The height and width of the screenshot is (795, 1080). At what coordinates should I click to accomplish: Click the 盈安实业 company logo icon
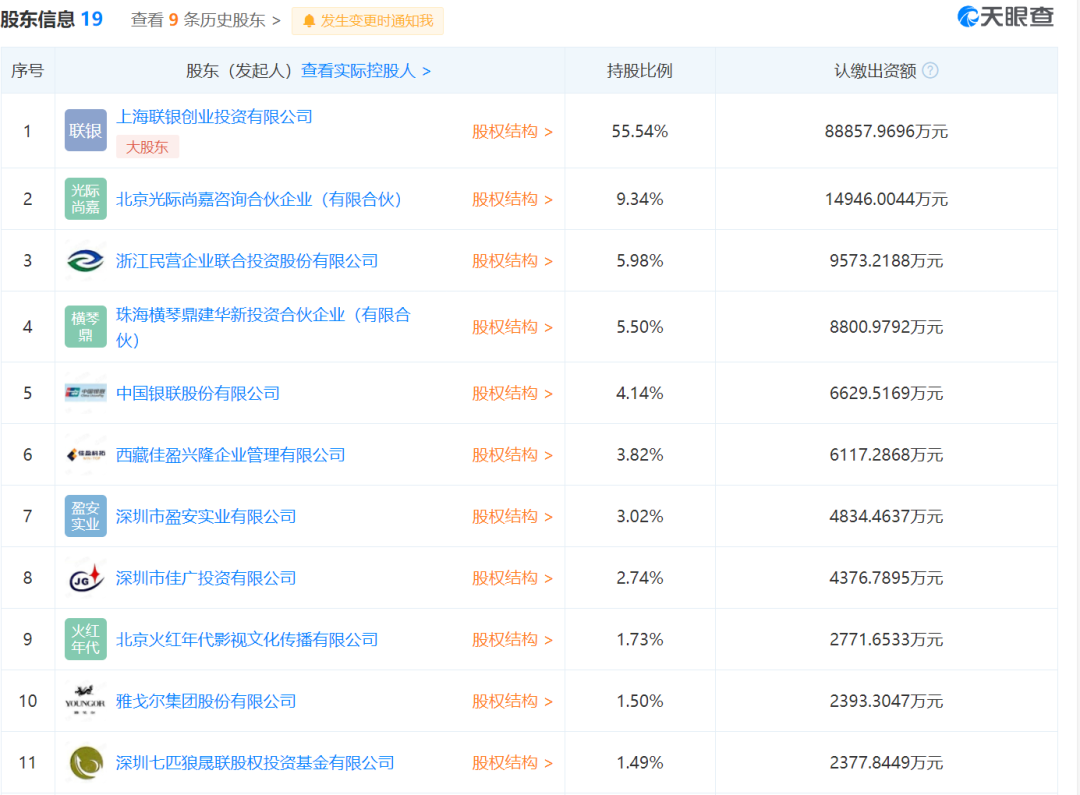click(x=85, y=516)
